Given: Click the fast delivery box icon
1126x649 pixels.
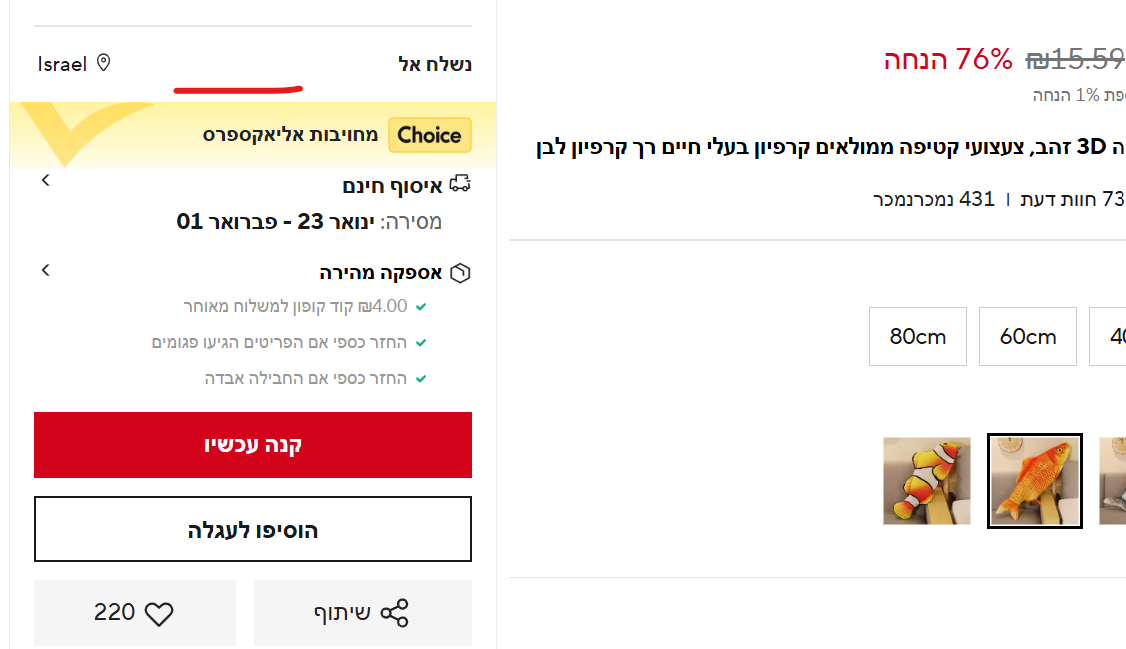Looking at the screenshot, I should click(460, 273).
